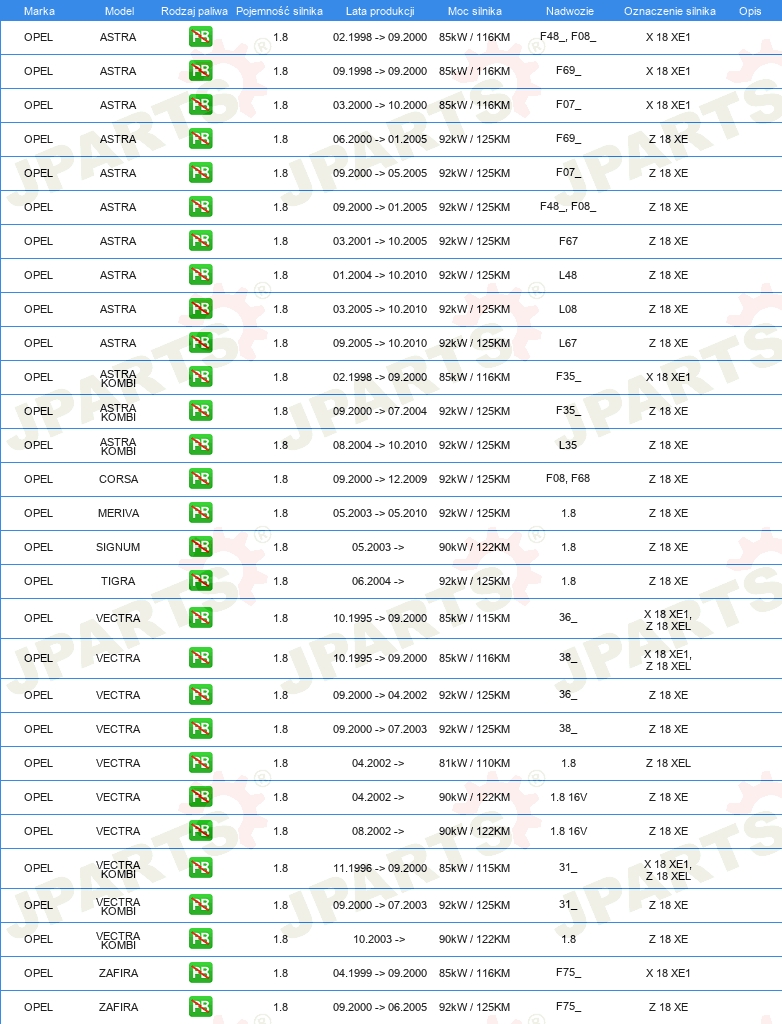Click fuel icon in VECTRA 10.1995 38_ row
The width and height of the screenshot is (782, 1024).
tap(201, 658)
